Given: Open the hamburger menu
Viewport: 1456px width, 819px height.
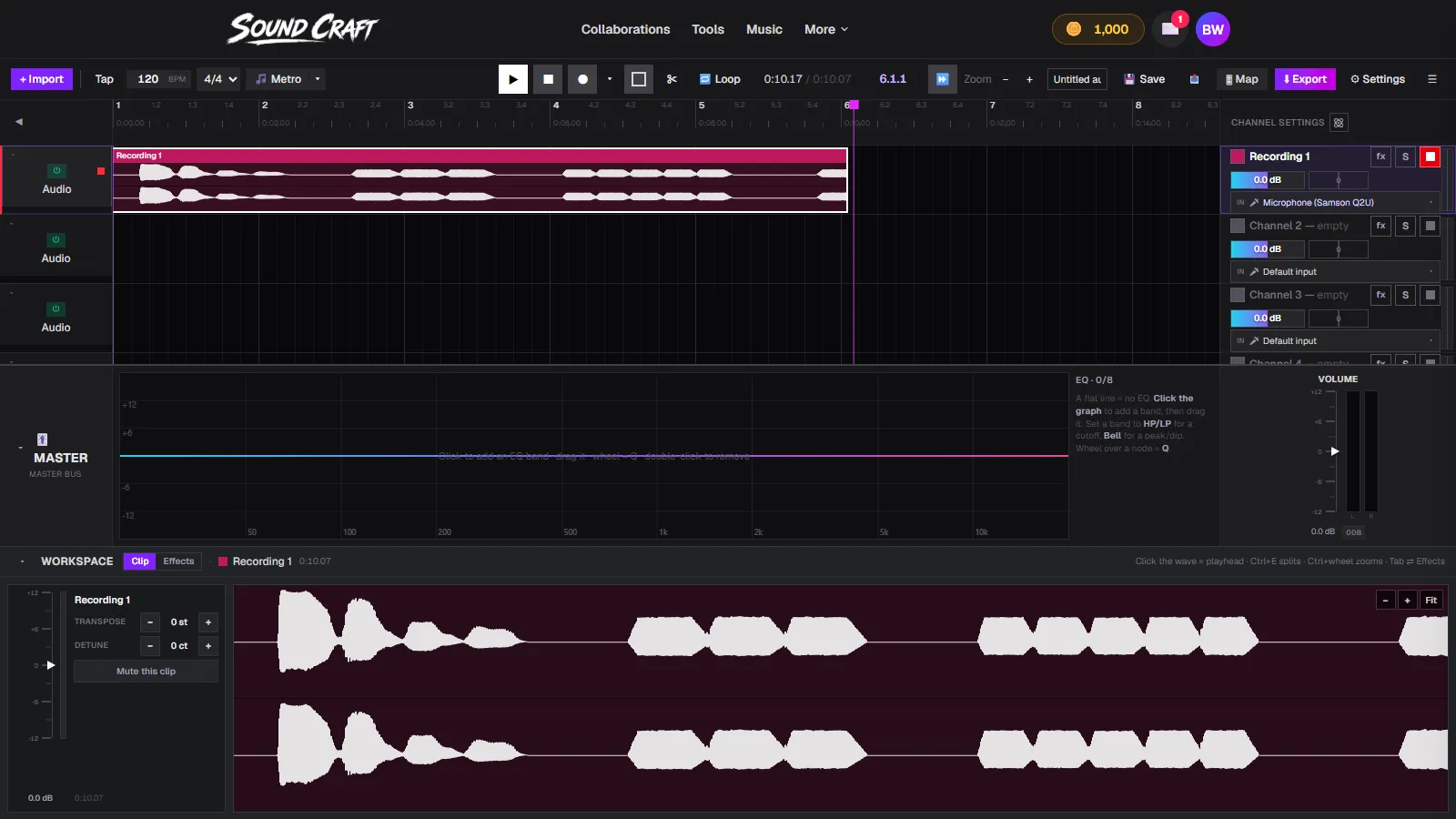Looking at the screenshot, I should 1431,79.
